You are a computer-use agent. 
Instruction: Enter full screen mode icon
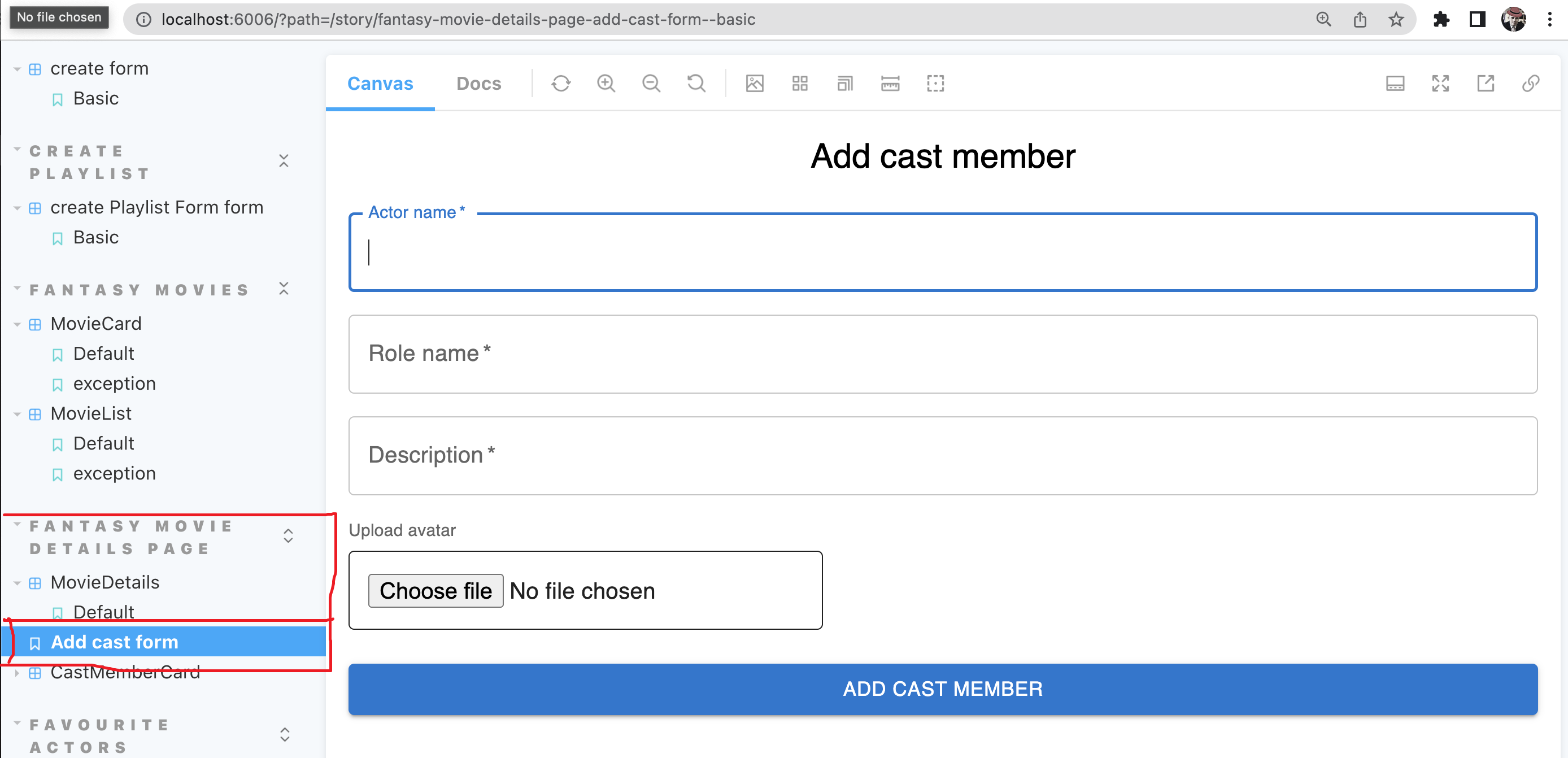click(1440, 84)
